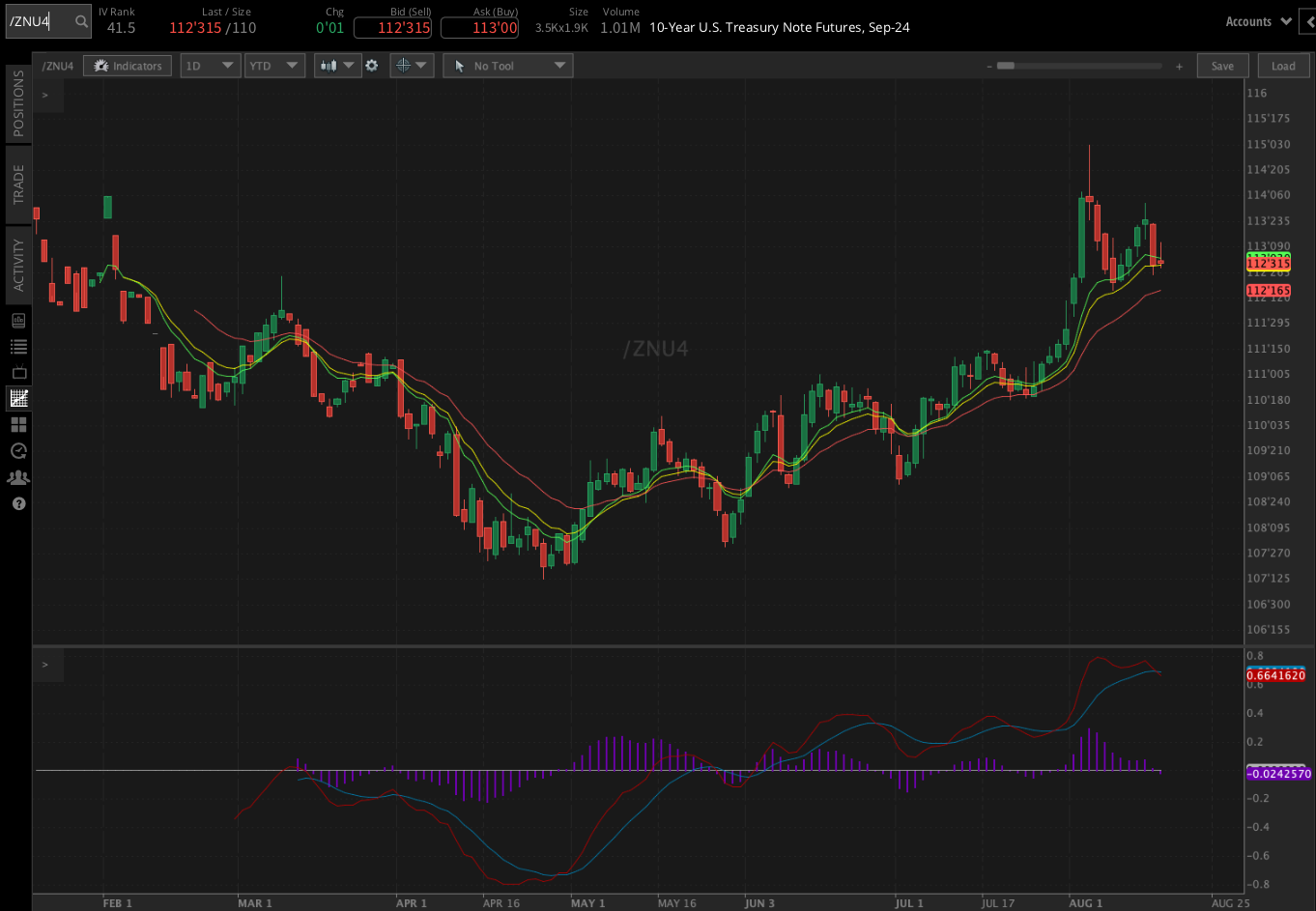The image size is (1316, 911).
Task: Click the Save chart button
Action: point(1222,65)
